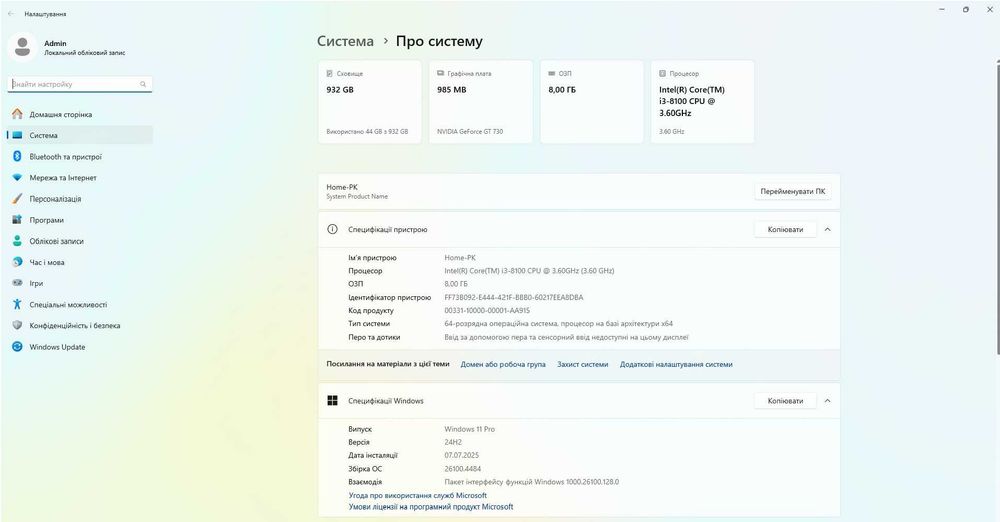Viewport: 1000px width, 522px height.
Task: Open Мережа та Інтернет network icon
Action: pos(17,177)
